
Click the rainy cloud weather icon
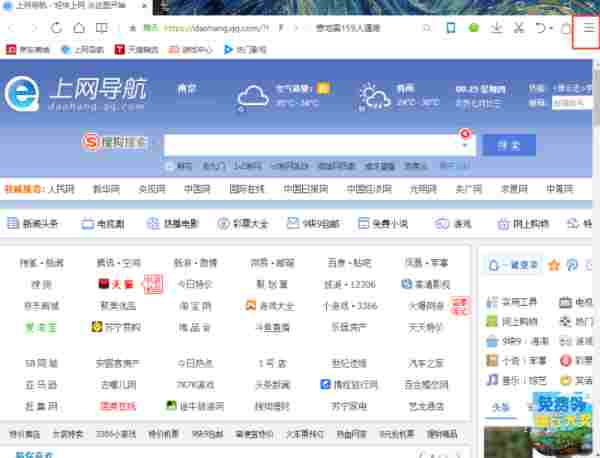pyautogui.click(x=375, y=97)
